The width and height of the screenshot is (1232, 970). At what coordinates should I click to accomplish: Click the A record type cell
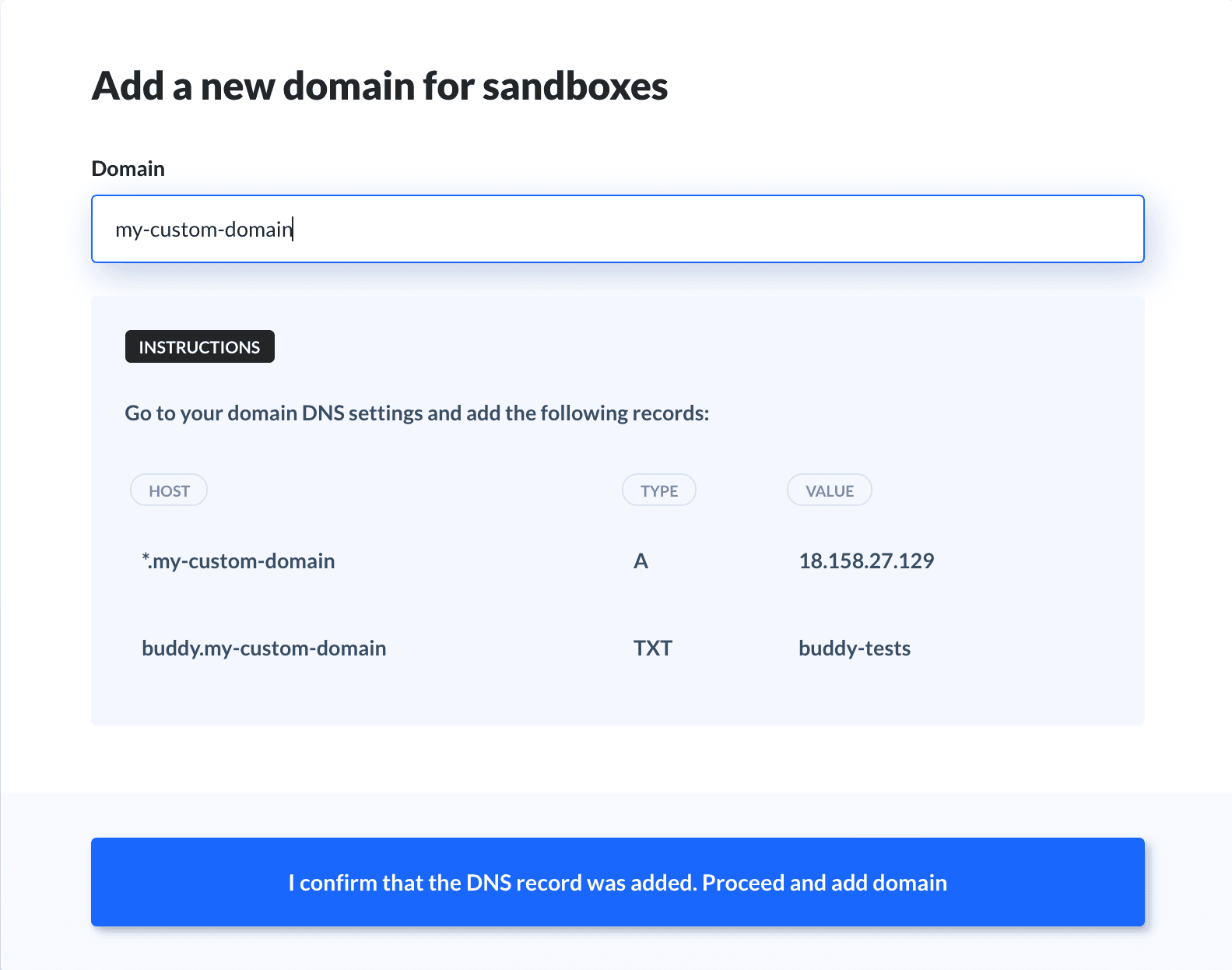(x=641, y=561)
